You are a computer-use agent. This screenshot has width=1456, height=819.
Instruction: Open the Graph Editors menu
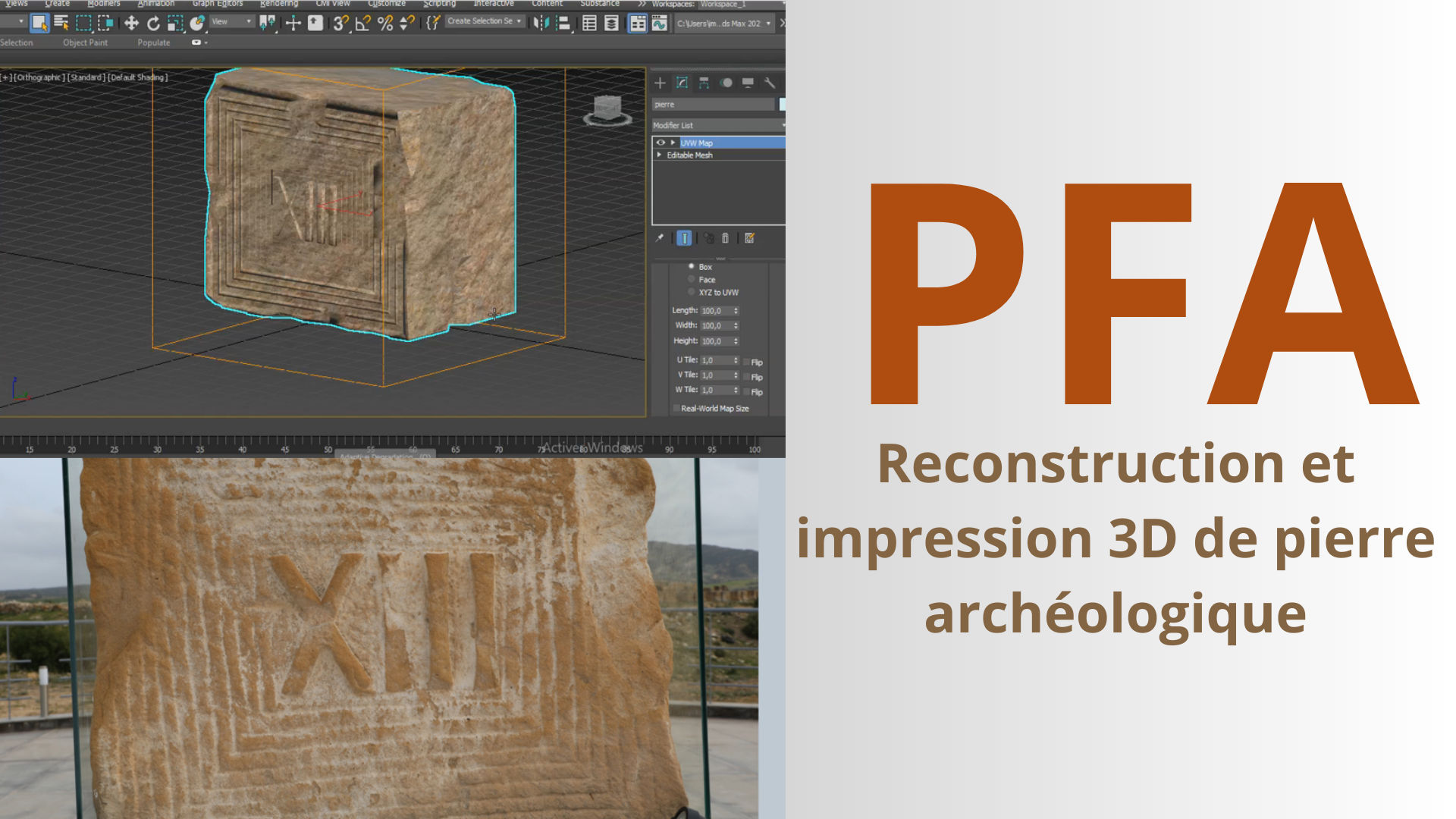218,4
